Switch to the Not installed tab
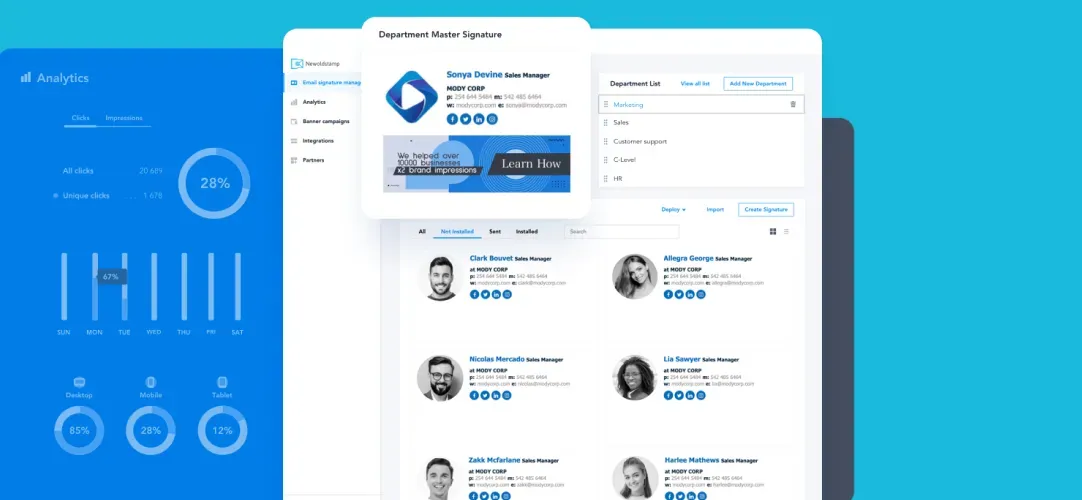 point(457,232)
